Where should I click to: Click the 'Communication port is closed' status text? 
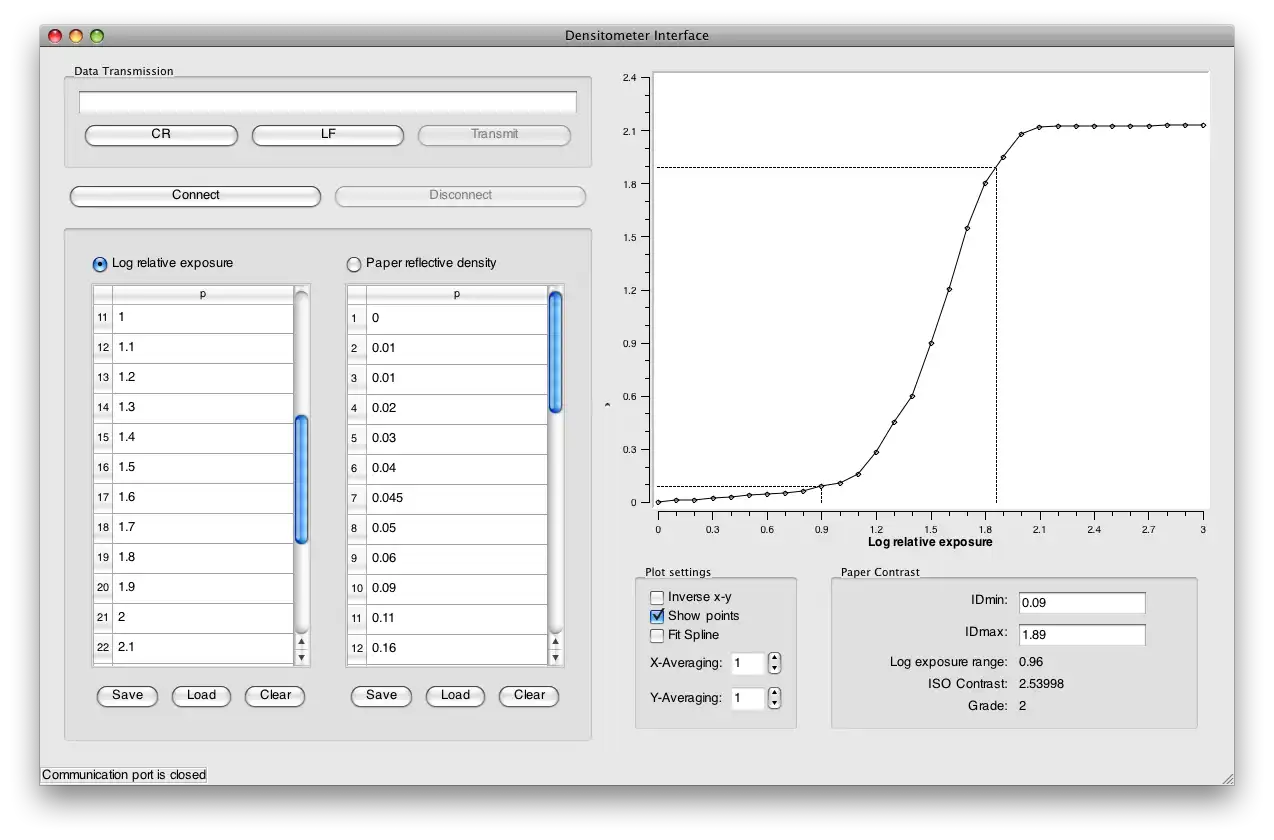[x=124, y=775]
